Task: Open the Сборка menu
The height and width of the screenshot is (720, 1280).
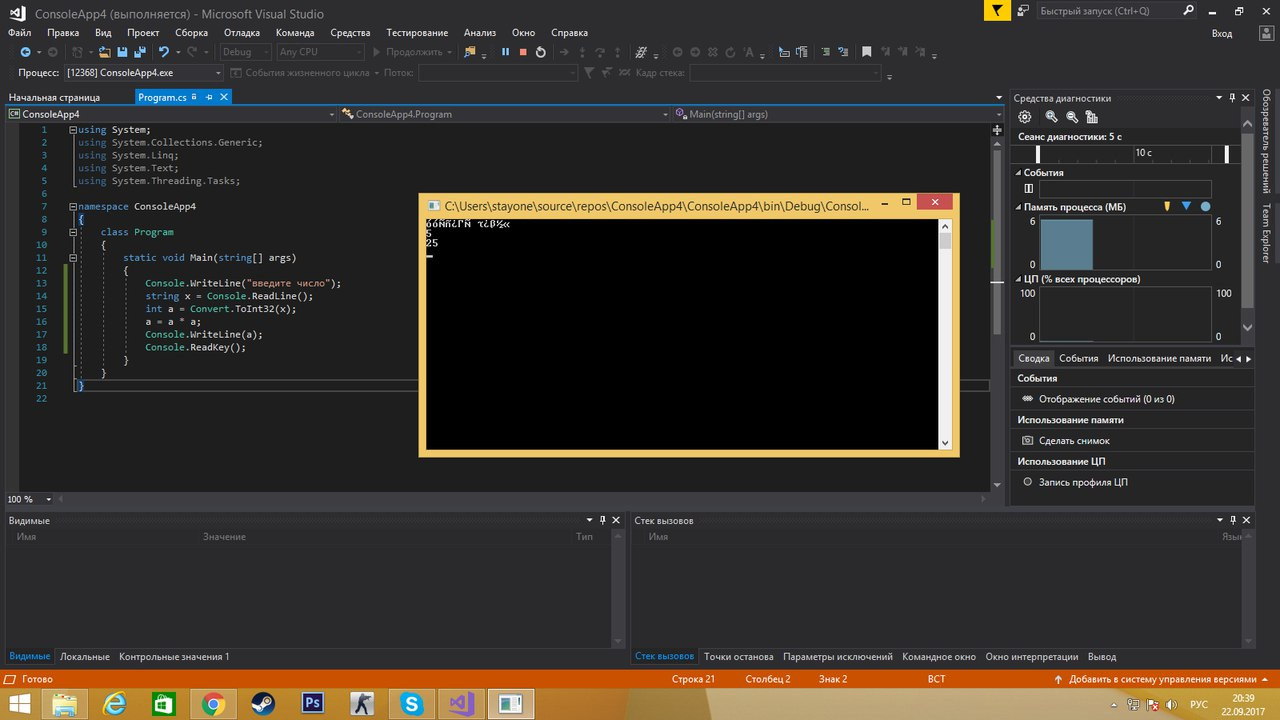Action: [191, 33]
